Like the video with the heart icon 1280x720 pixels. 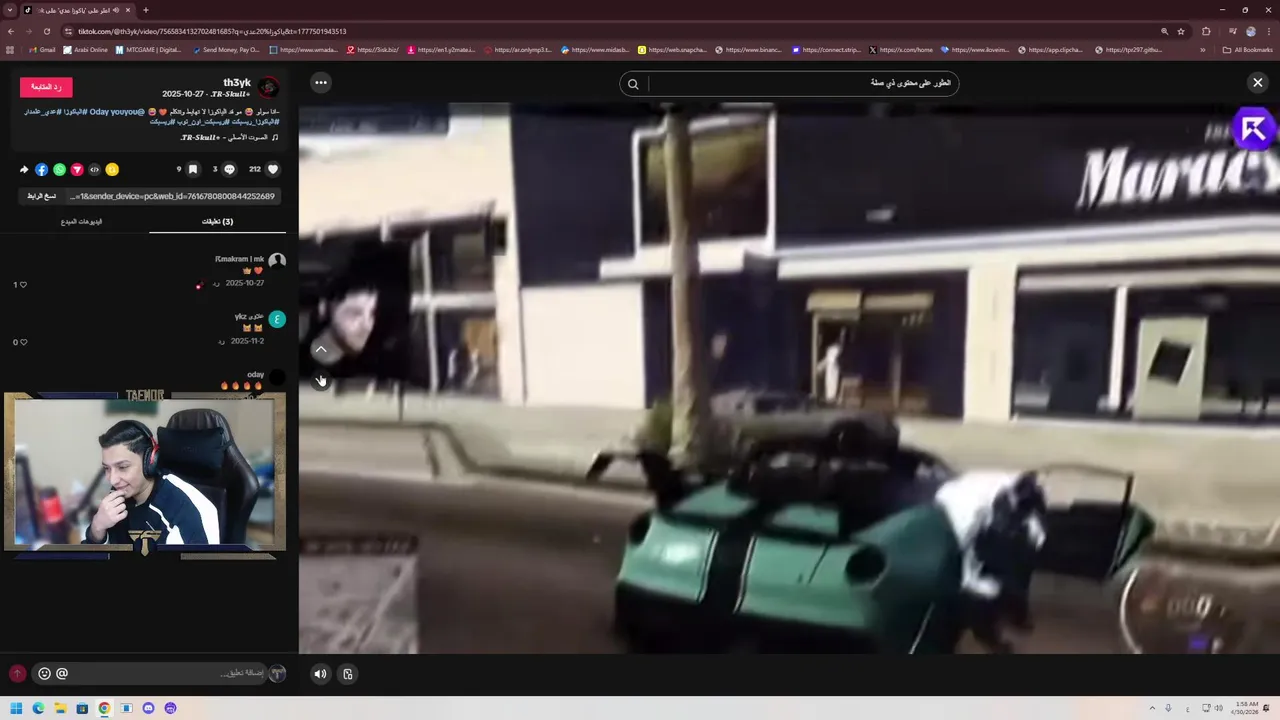272,169
